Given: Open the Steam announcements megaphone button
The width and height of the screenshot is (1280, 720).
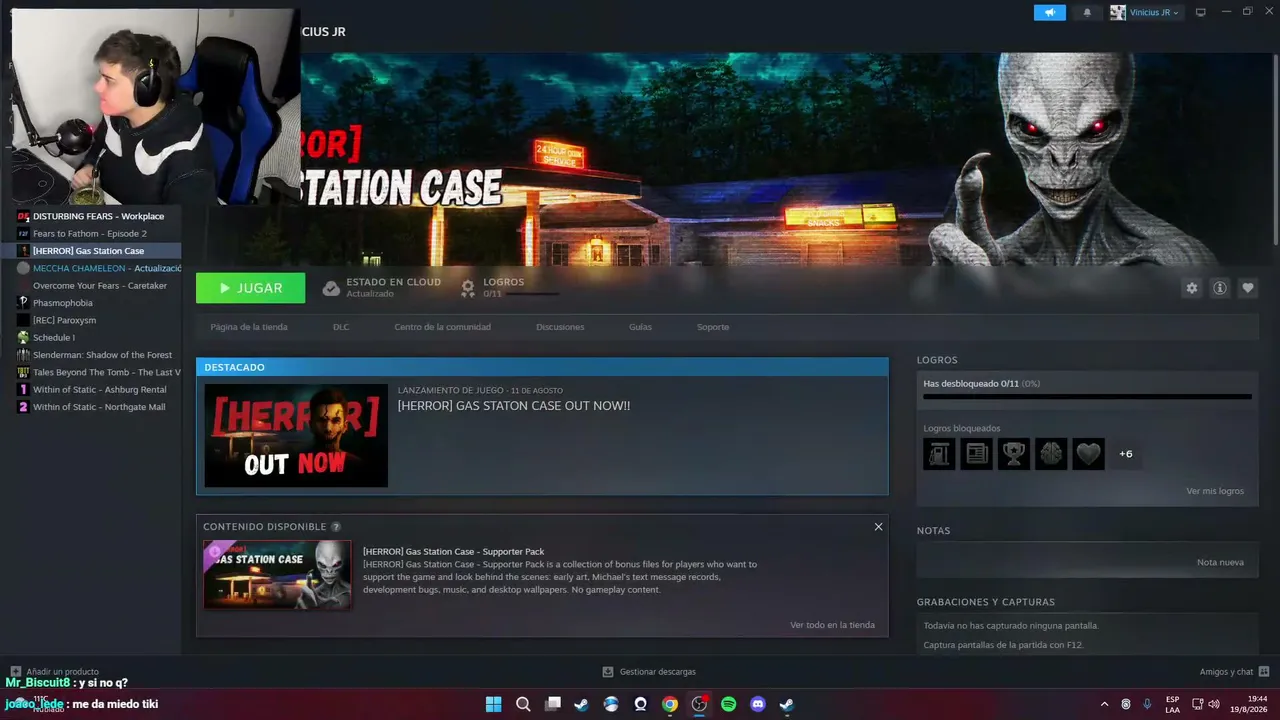Looking at the screenshot, I should click(1049, 13).
